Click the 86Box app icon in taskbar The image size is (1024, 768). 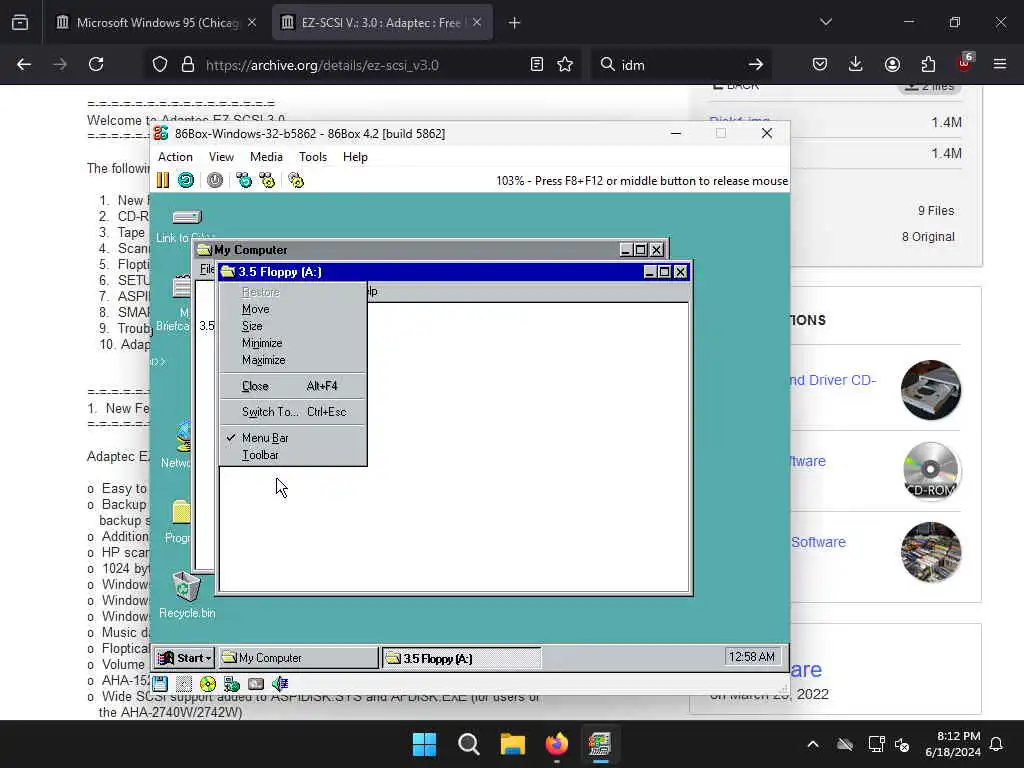[x=600, y=744]
